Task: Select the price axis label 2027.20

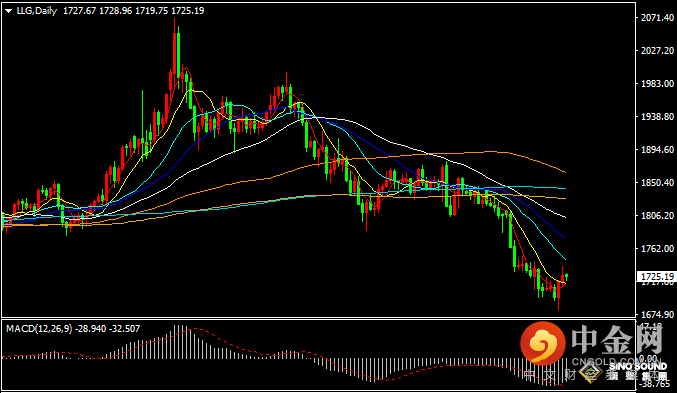Action: [657, 51]
